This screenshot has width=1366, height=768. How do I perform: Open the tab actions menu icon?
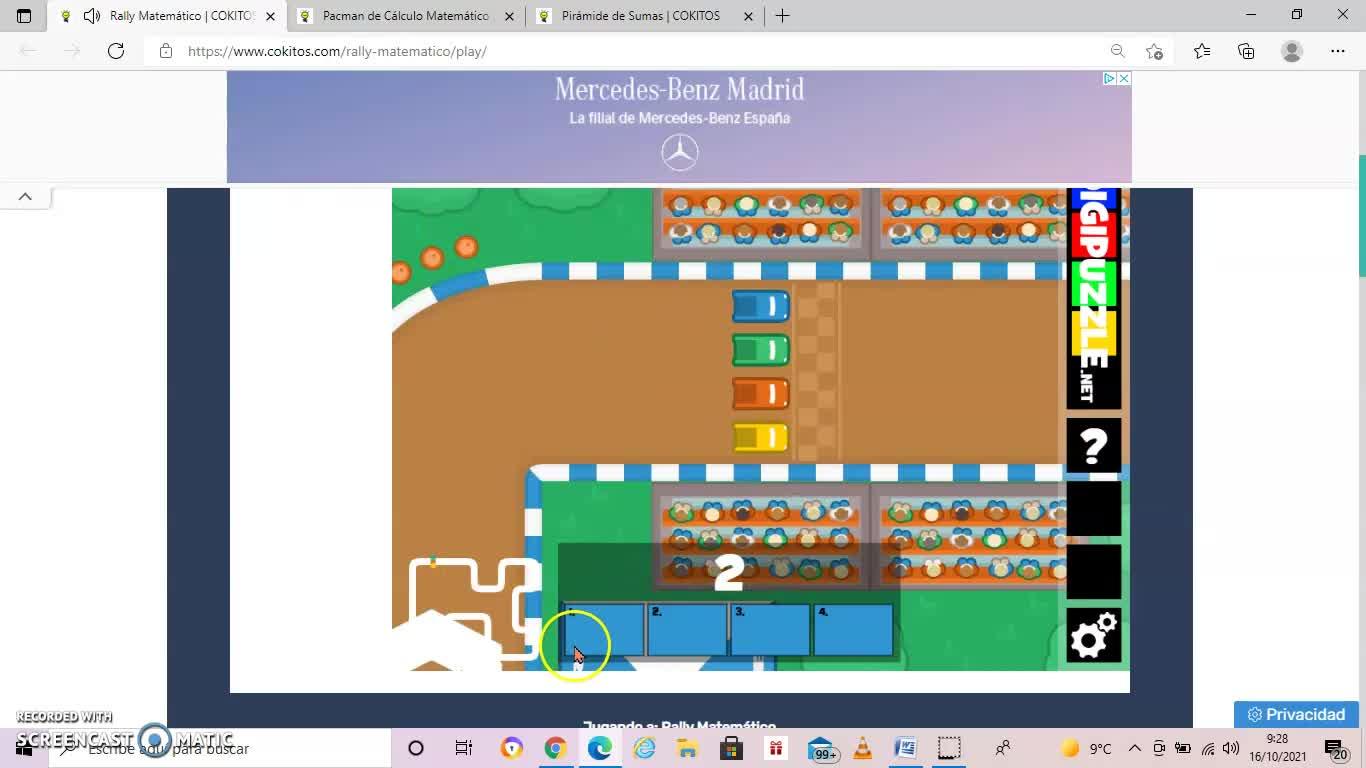coord(24,16)
